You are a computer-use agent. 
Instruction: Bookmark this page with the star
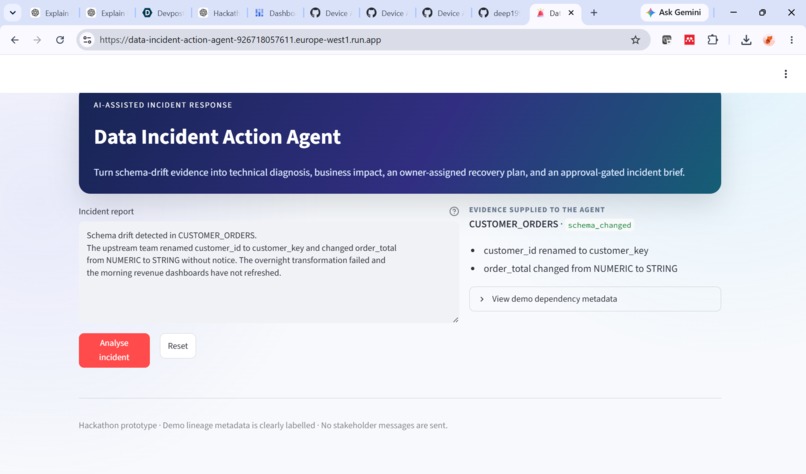point(635,40)
